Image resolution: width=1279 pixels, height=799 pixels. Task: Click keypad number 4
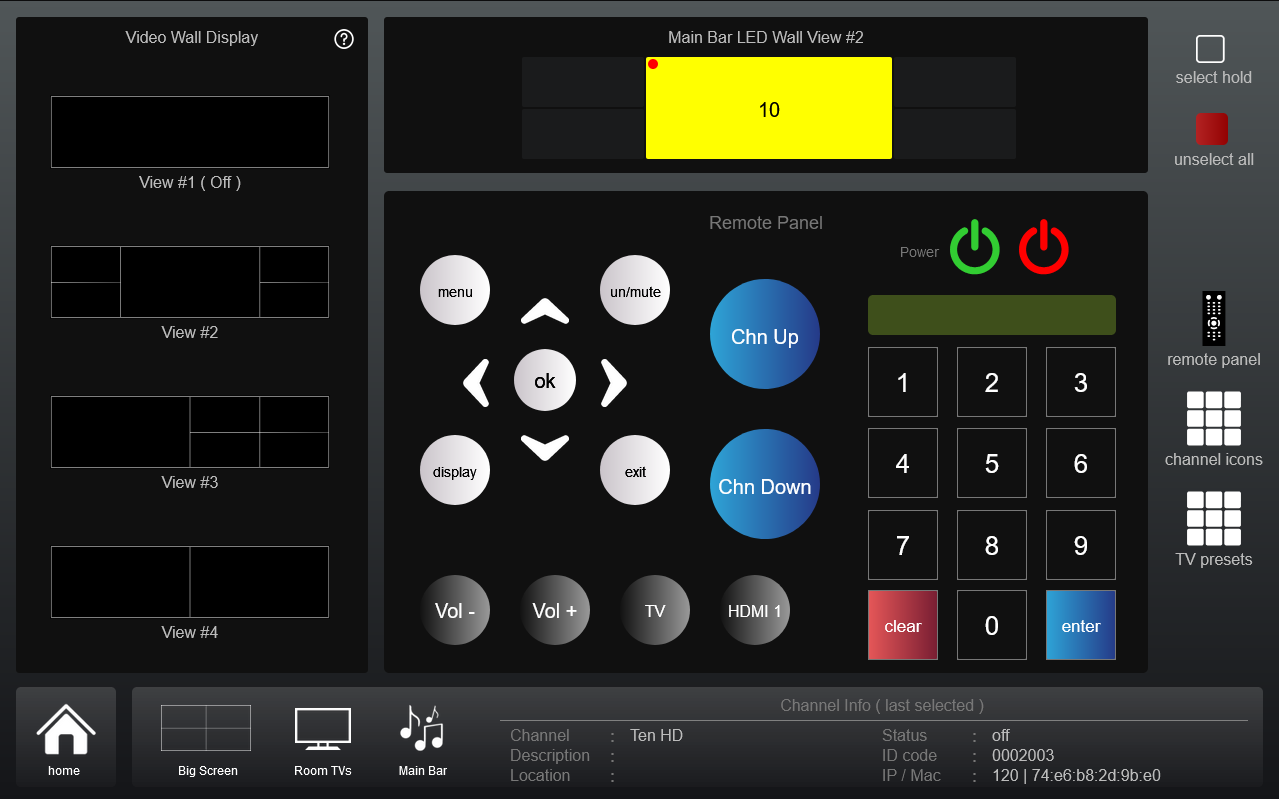903,463
